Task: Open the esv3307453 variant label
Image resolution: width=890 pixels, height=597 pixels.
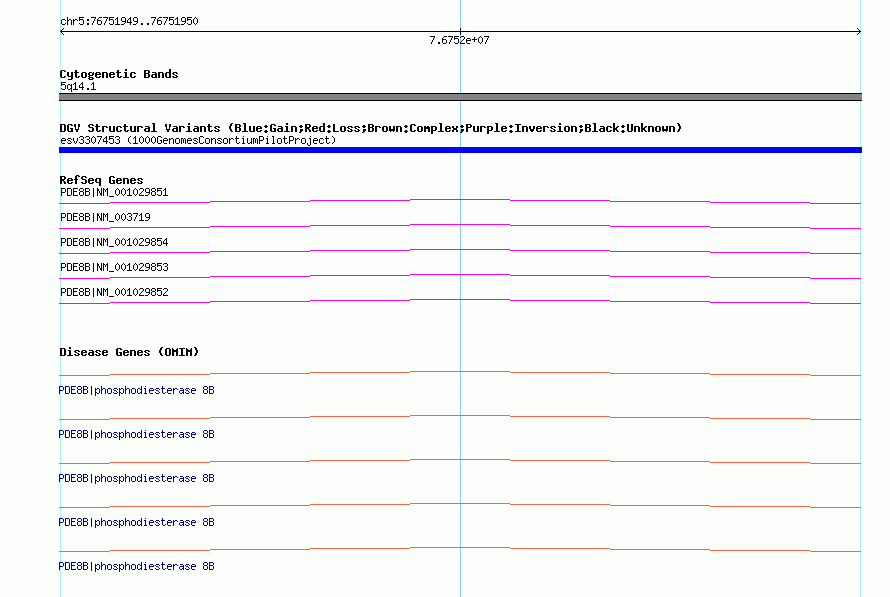Action: click(x=198, y=140)
